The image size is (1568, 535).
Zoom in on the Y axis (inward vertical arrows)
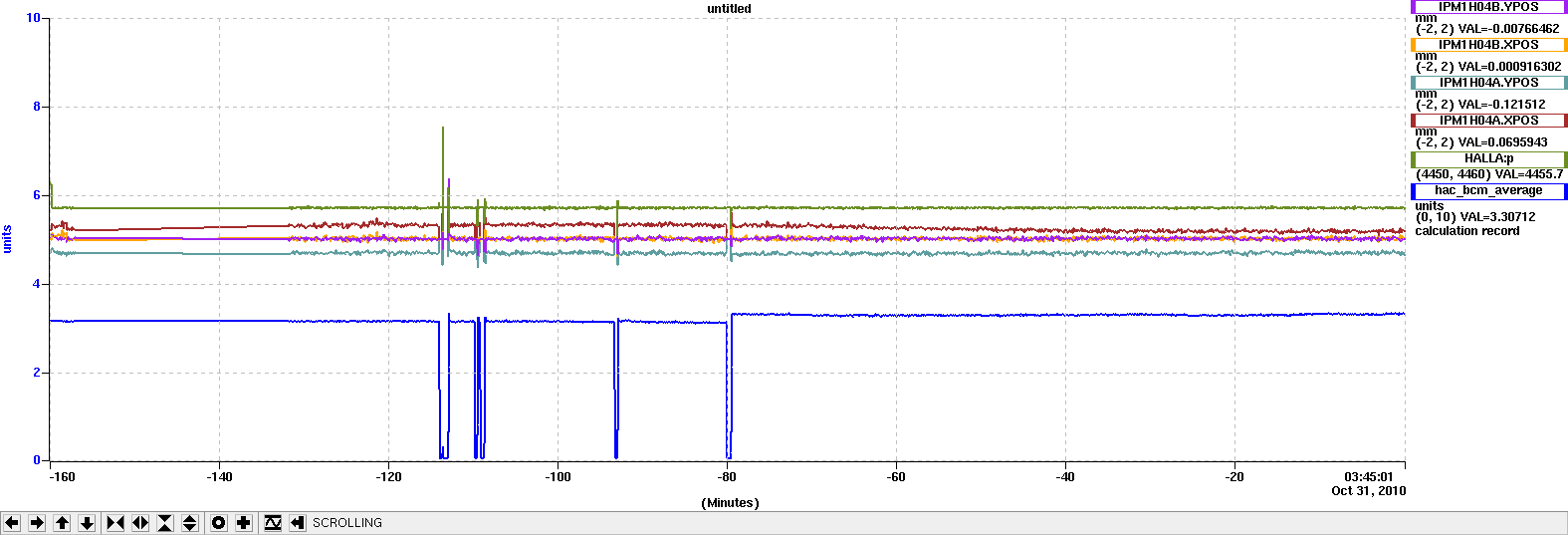pyautogui.click(x=165, y=523)
